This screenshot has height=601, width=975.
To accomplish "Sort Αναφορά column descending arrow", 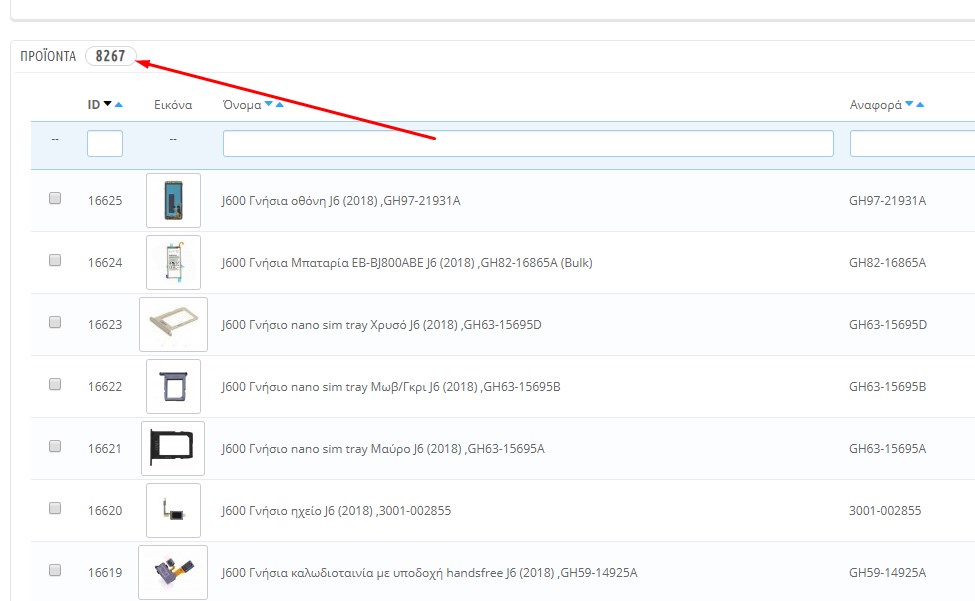I will (909, 105).
